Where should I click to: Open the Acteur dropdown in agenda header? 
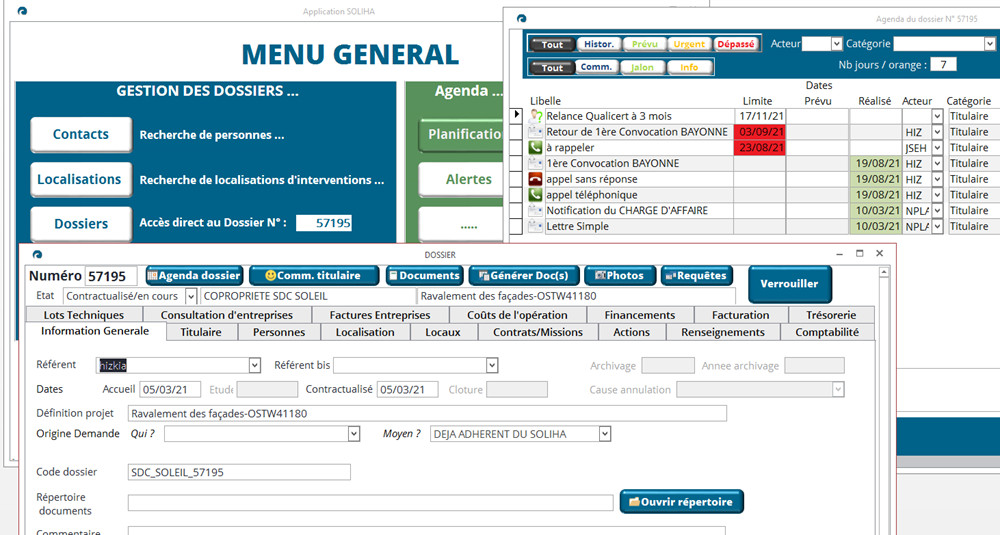[x=836, y=44]
